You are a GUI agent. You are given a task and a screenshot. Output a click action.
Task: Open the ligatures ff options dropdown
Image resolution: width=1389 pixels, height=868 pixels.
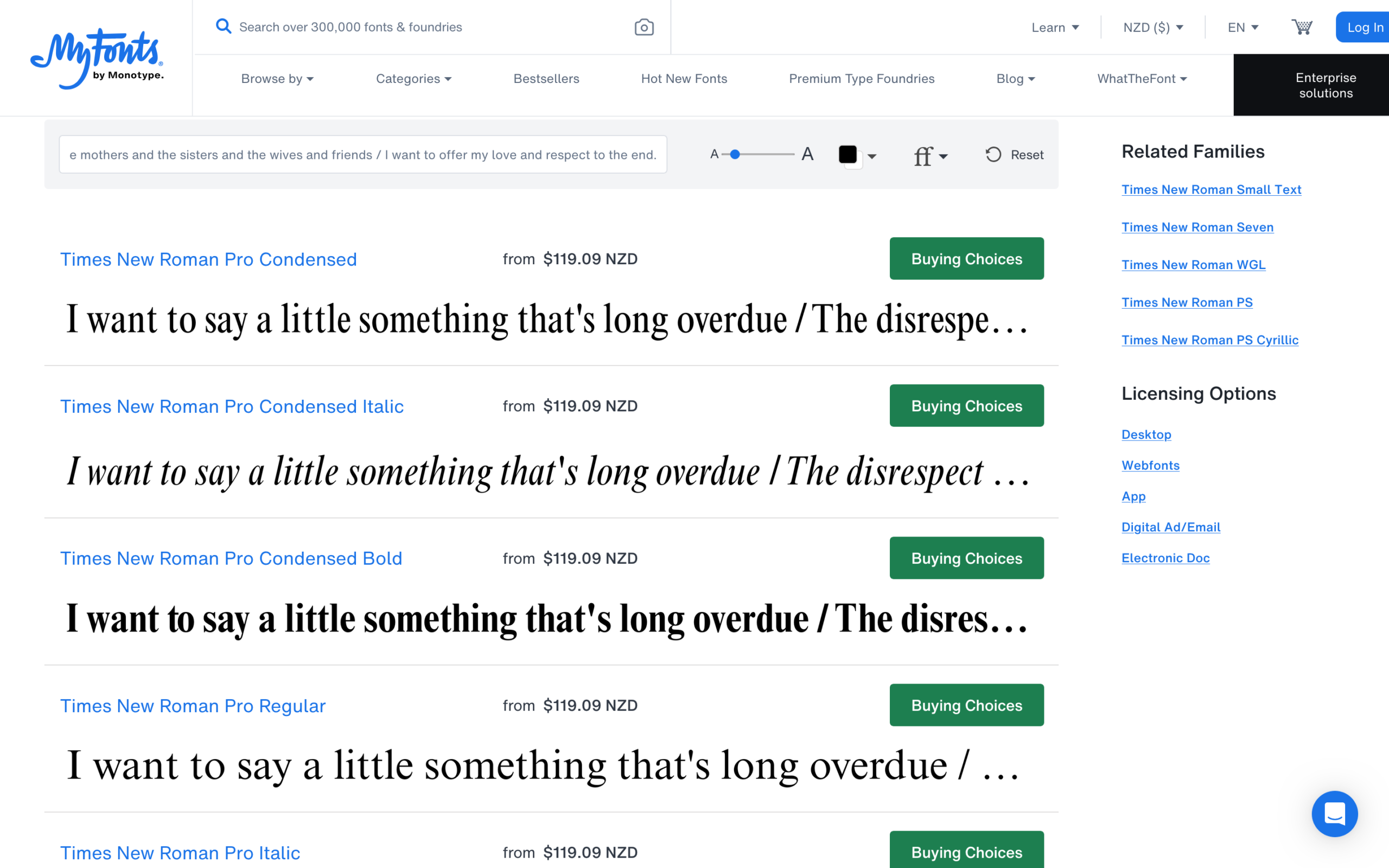click(x=931, y=156)
